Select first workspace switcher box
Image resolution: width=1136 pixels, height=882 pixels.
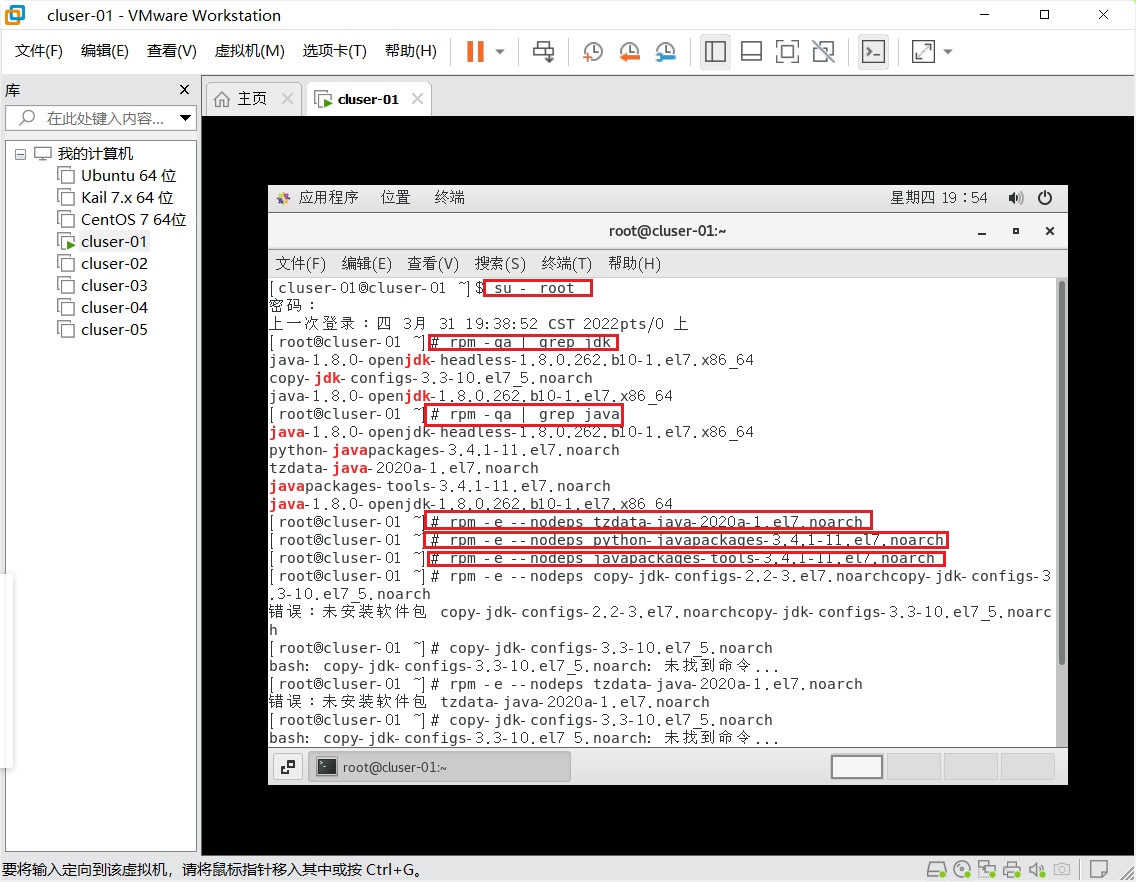[x=856, y=767]
